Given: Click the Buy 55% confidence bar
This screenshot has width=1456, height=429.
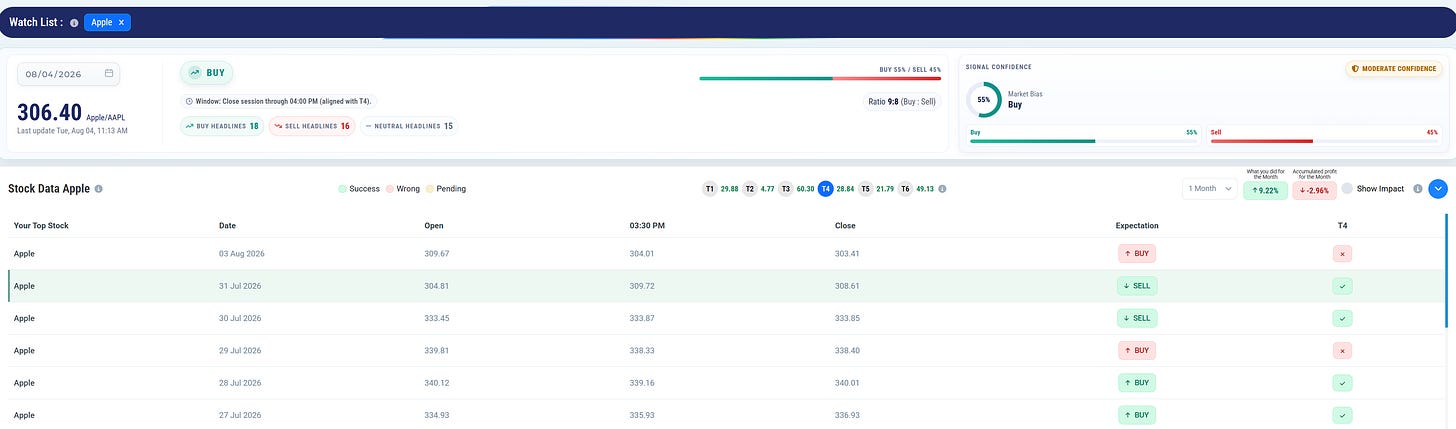Looking at the screenshot, I should click(x=1083, y=141).
